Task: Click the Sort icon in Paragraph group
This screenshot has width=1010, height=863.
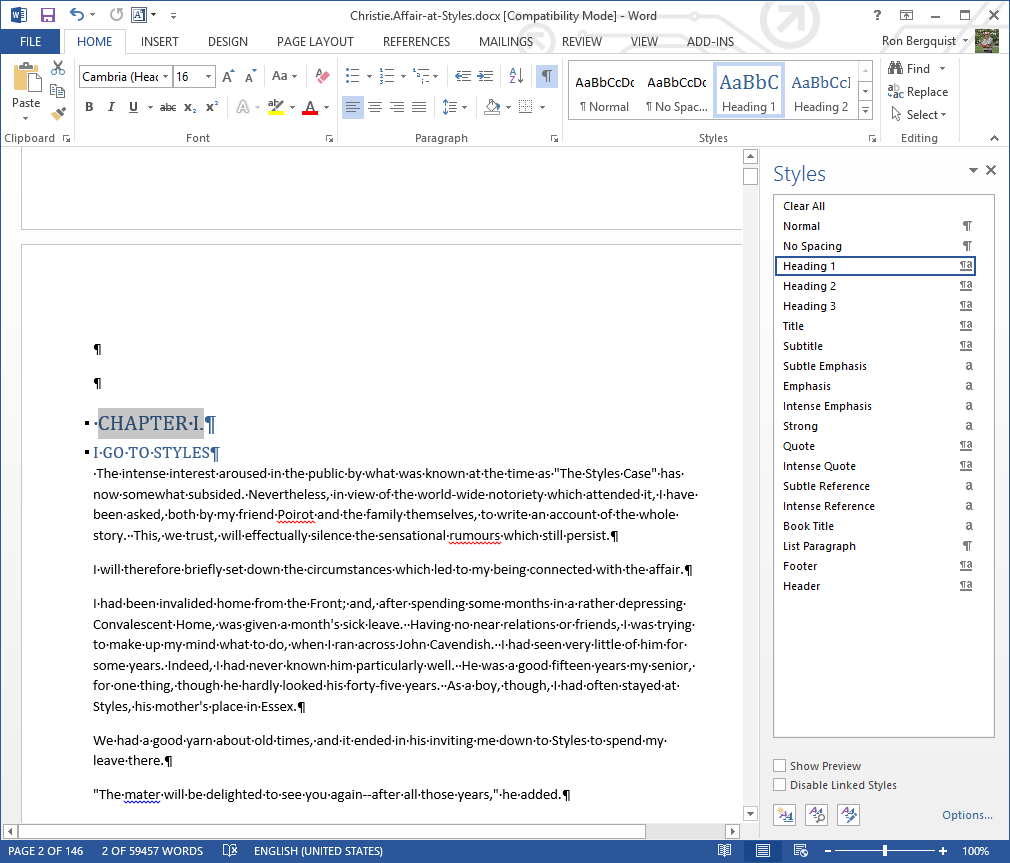Action: 516,76
